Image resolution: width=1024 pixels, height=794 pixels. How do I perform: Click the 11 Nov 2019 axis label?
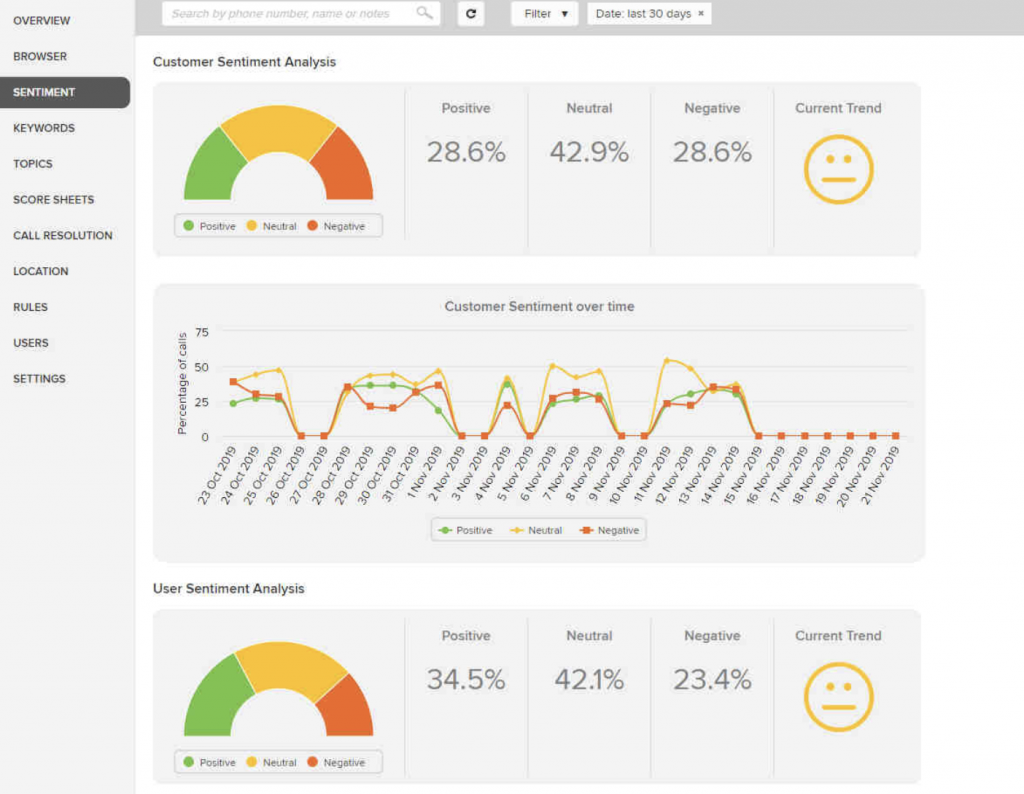[x=651, y=475]
